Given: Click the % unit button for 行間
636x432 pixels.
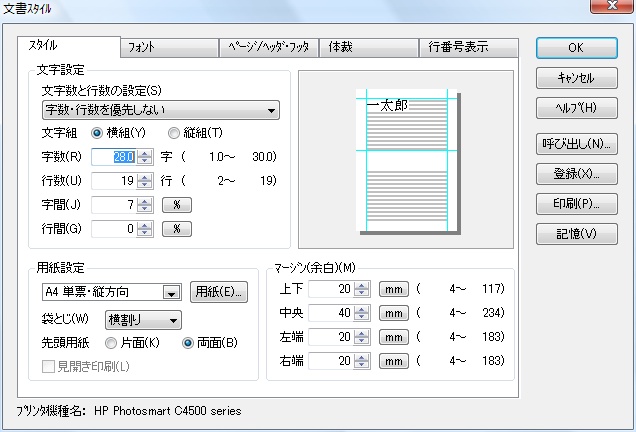Looking at the screenshot, I should tap(177, 229).
